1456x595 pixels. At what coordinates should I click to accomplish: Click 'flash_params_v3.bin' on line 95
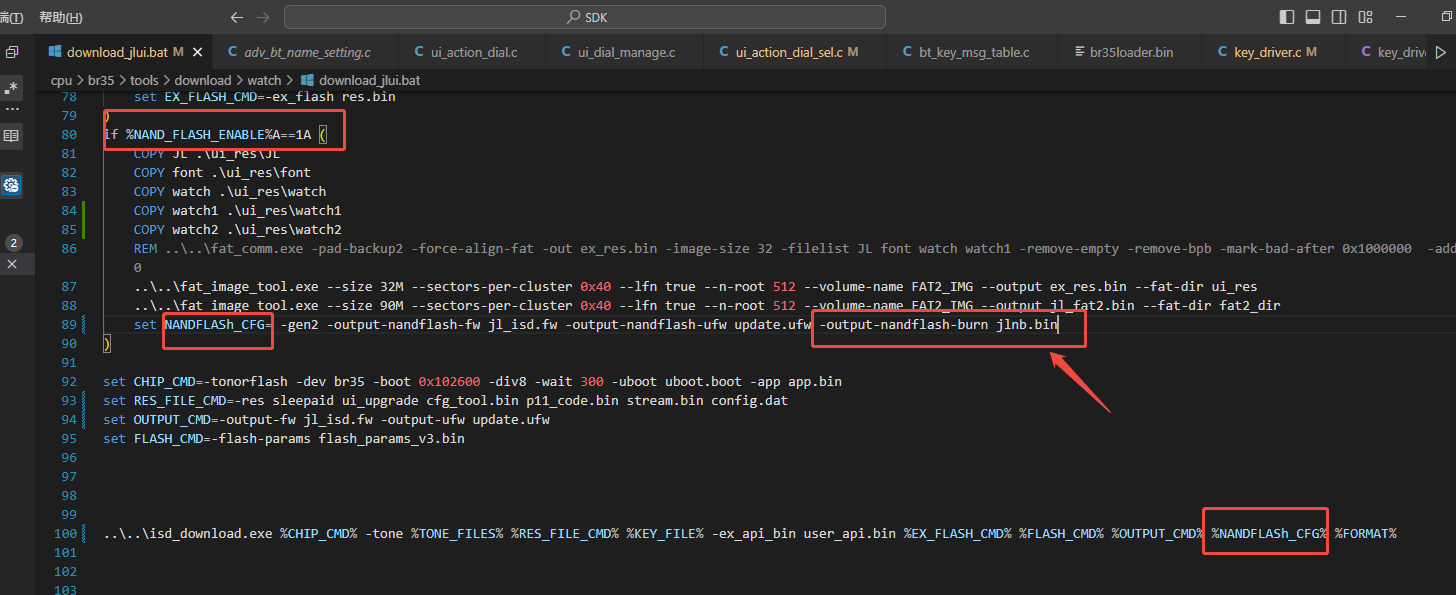coord(391,439)
